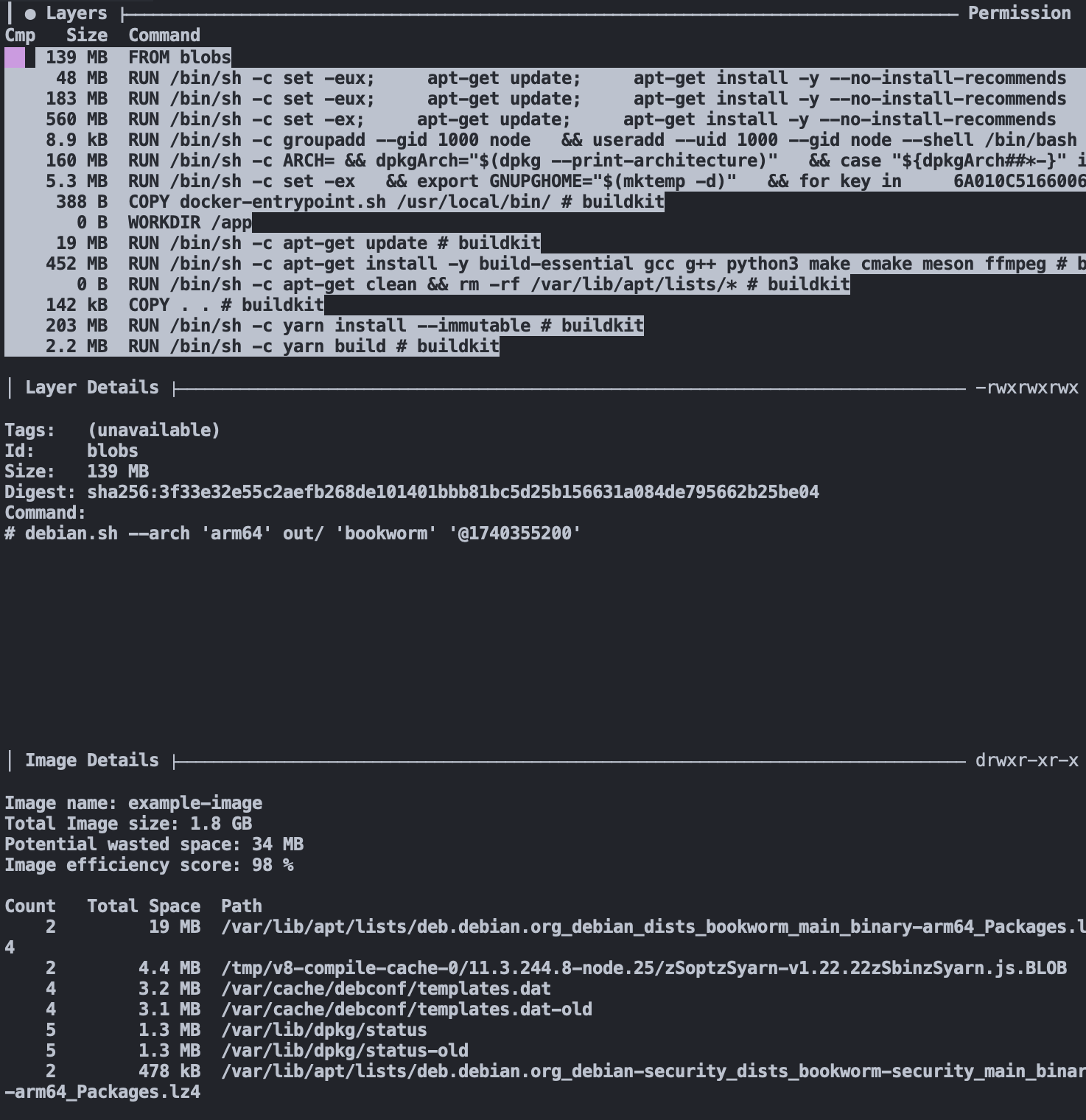Select the 452 MB build-essential install layer
Viewport: 1086px width, 1120px height.
click(x=545, y=264)
